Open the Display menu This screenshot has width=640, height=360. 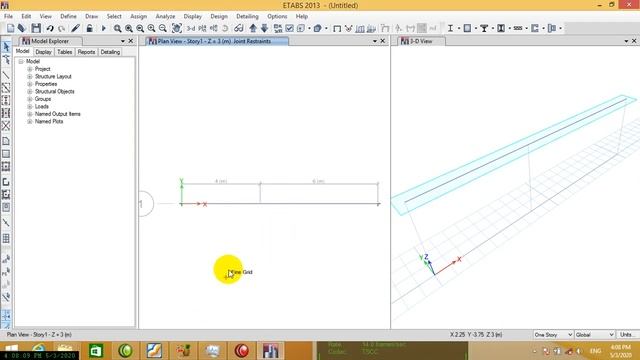click(193, 16)
